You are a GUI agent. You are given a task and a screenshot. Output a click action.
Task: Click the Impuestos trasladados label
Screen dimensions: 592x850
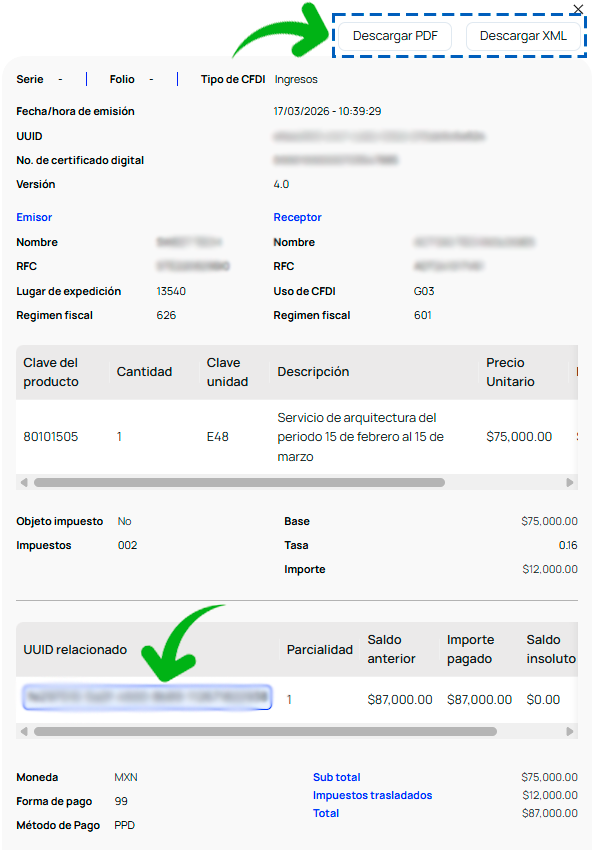coord(372,795)
